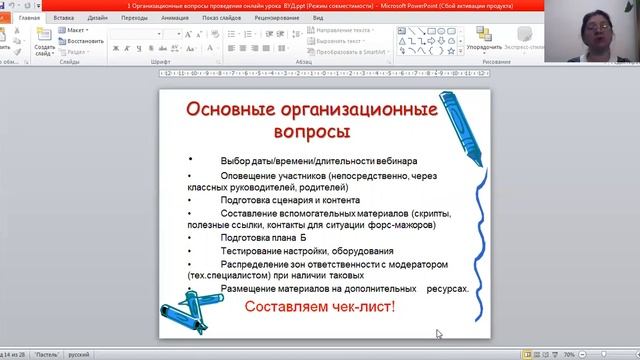Screen dimensions: 640x360
Task: Select the right arrow shape
Action: coord(431,41)
